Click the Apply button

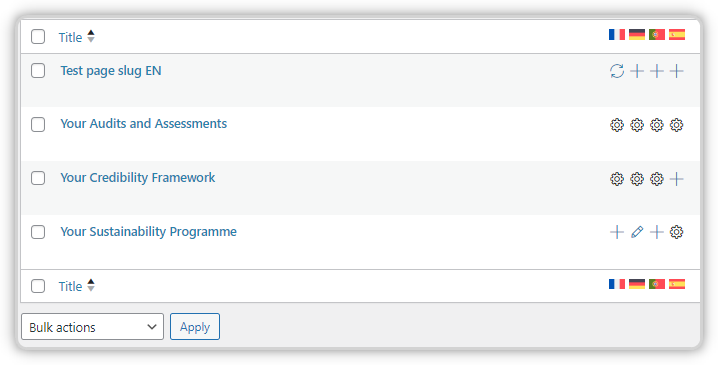195,327
